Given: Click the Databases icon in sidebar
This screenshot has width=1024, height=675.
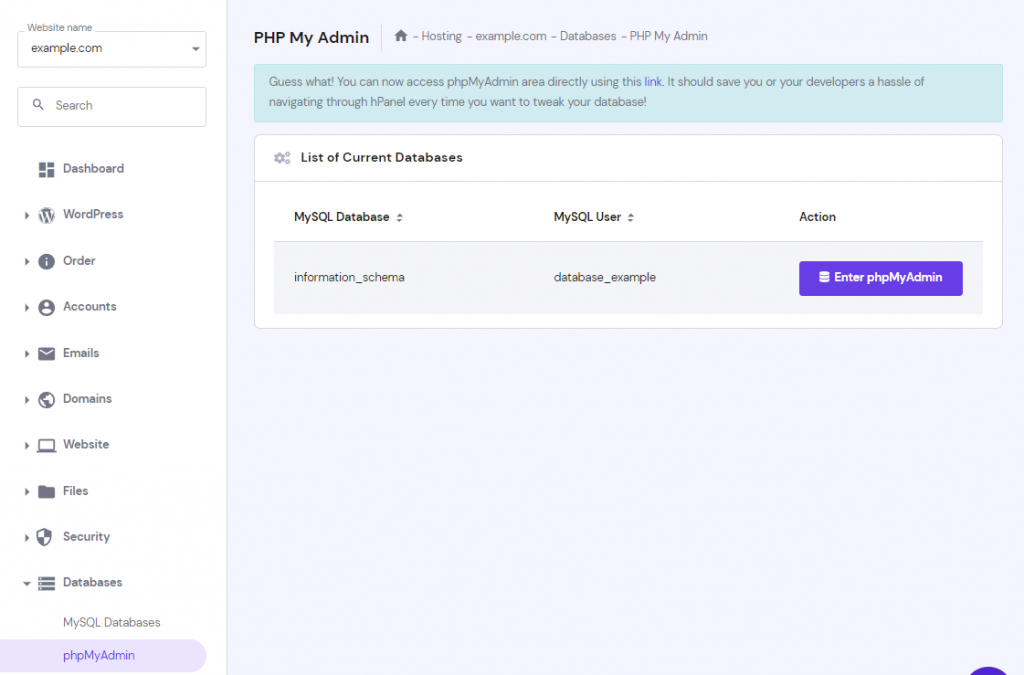Looking at the screenshot, I should pos(46,583).
